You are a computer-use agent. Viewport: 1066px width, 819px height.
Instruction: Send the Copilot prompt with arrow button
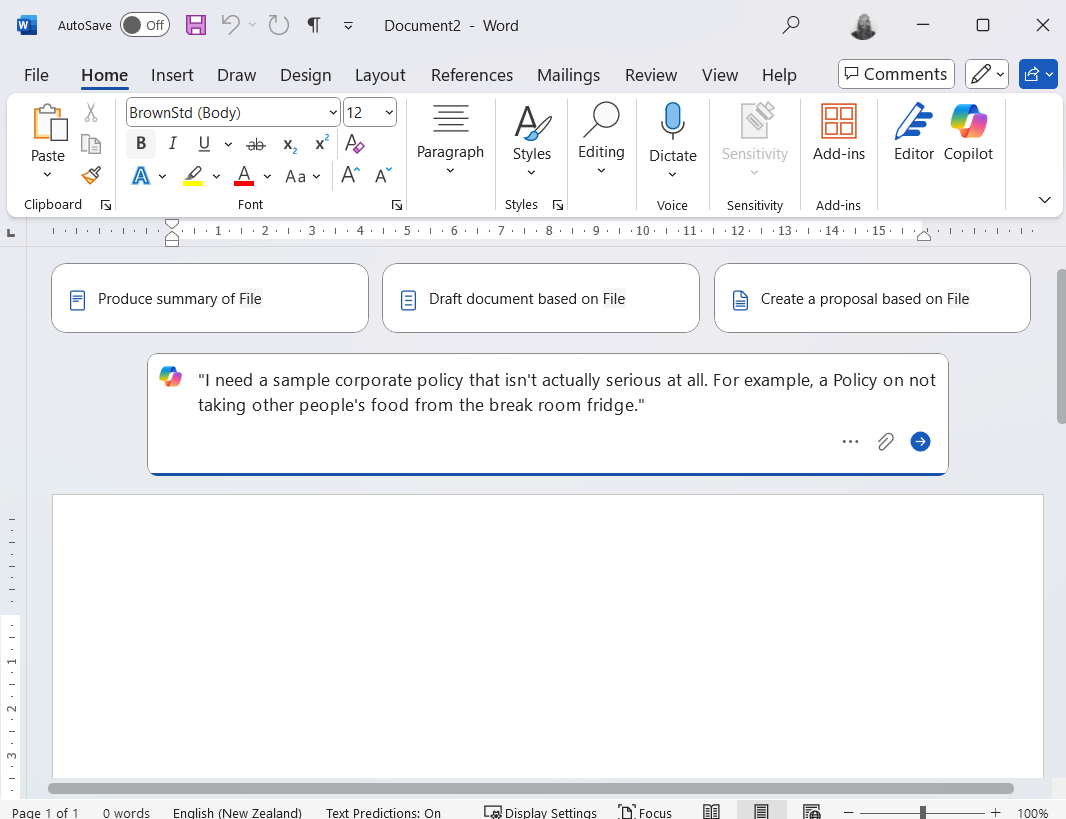point(920,442)
